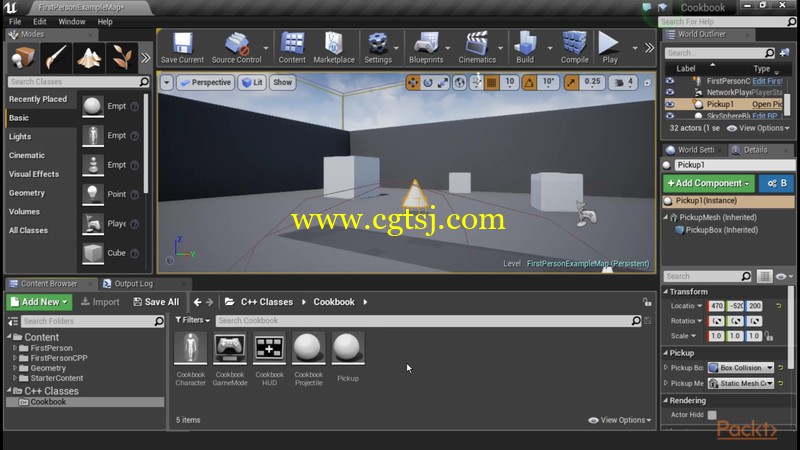
Task: Open the viewport options dropdown arrow
Action: click(x=166, y=82)
